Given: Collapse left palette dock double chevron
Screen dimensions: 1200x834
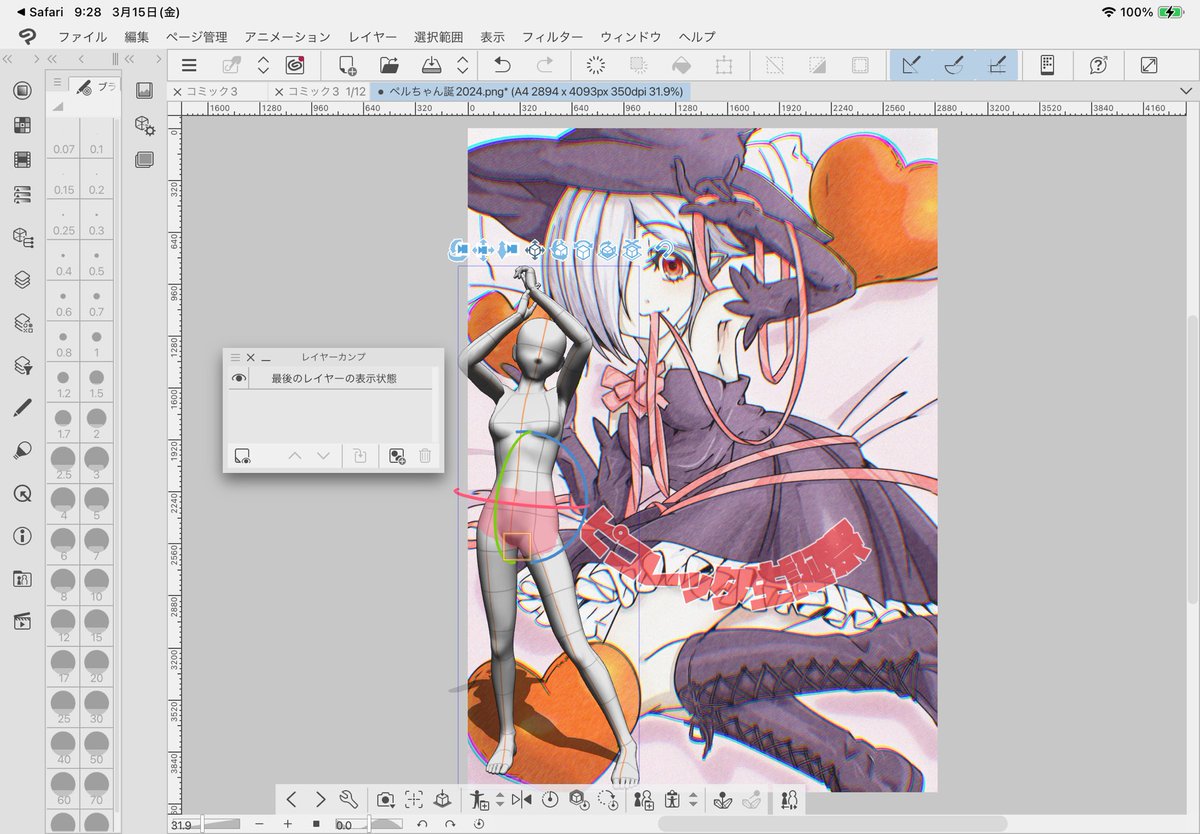Looking at the screenshot, I should (8, 60).
